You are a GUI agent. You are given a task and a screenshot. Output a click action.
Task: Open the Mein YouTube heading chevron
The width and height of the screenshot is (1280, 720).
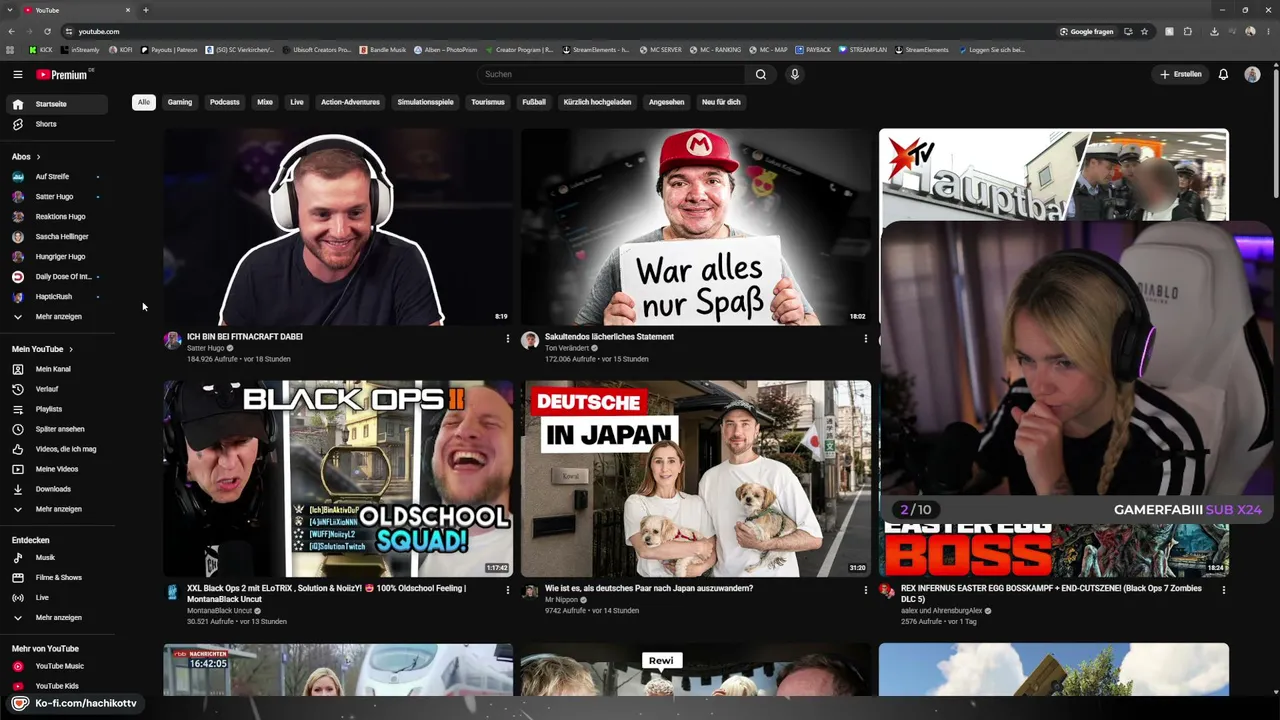click(x=71, y=349)
